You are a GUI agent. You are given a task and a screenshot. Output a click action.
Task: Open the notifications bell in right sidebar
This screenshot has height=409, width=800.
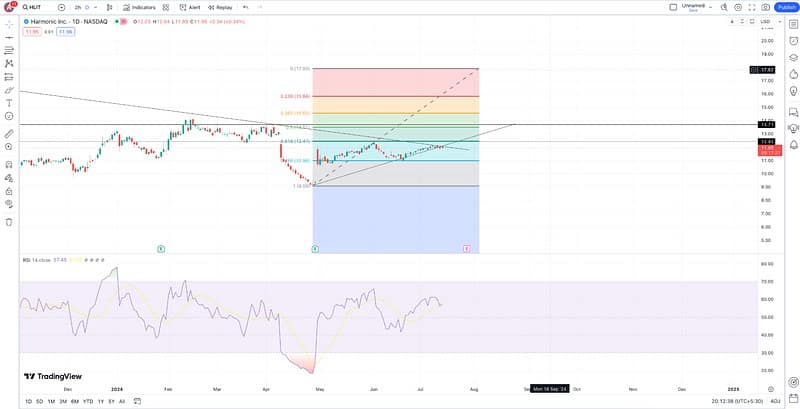[793, 145]
